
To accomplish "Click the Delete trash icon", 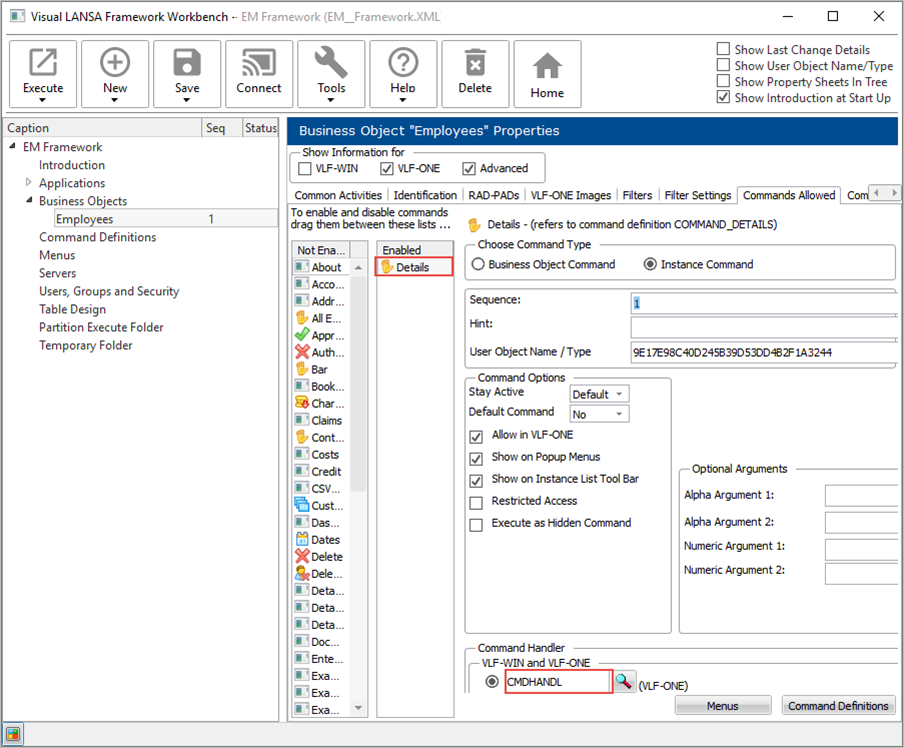I will click(475, 65).
